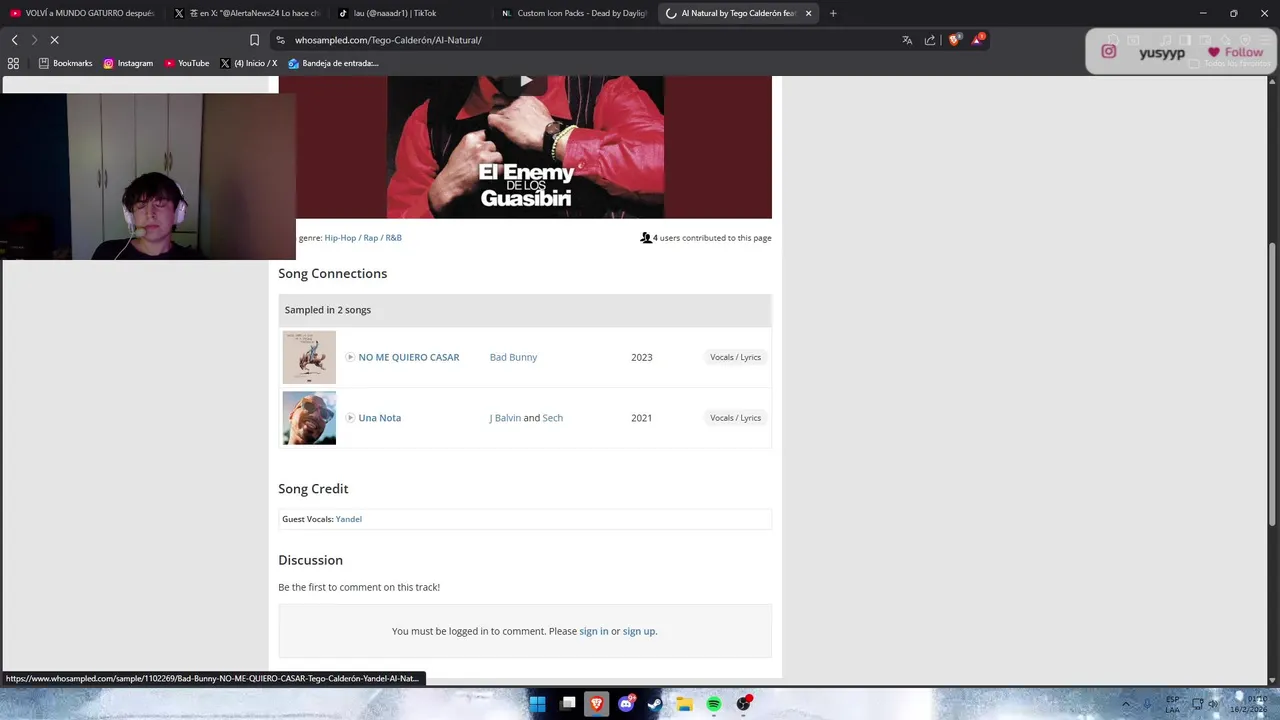Click the share icon in the address bar
This screenshot has height=720, width=1280.
[930, 40]
